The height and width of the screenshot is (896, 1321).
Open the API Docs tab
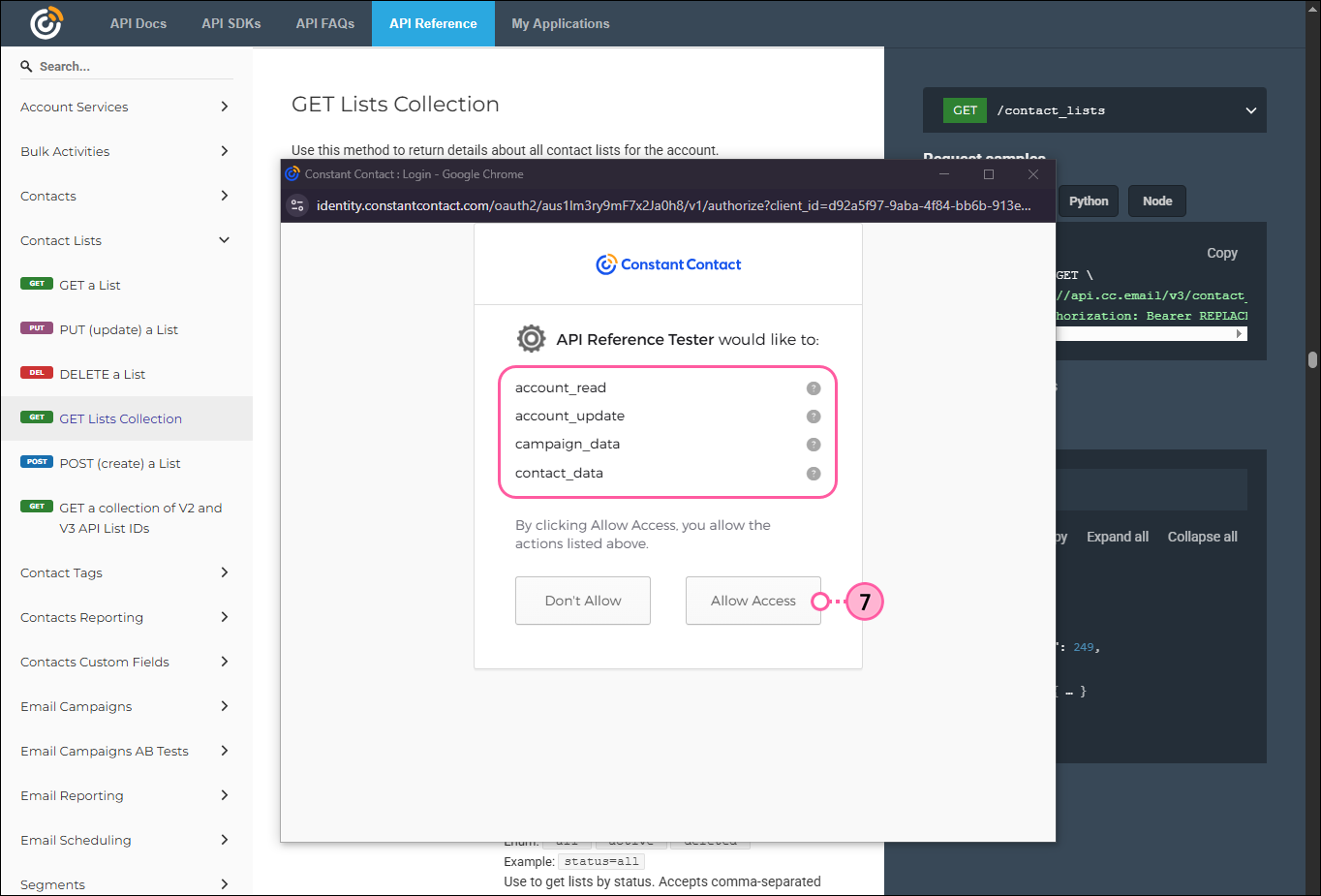138,23
